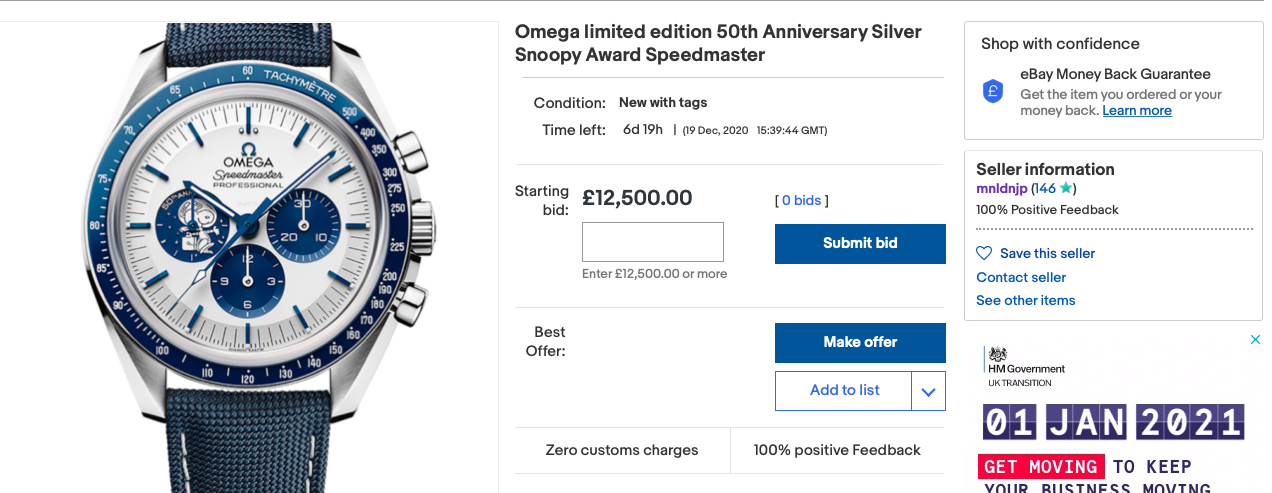Click the See other items link

coord(1025,300)
